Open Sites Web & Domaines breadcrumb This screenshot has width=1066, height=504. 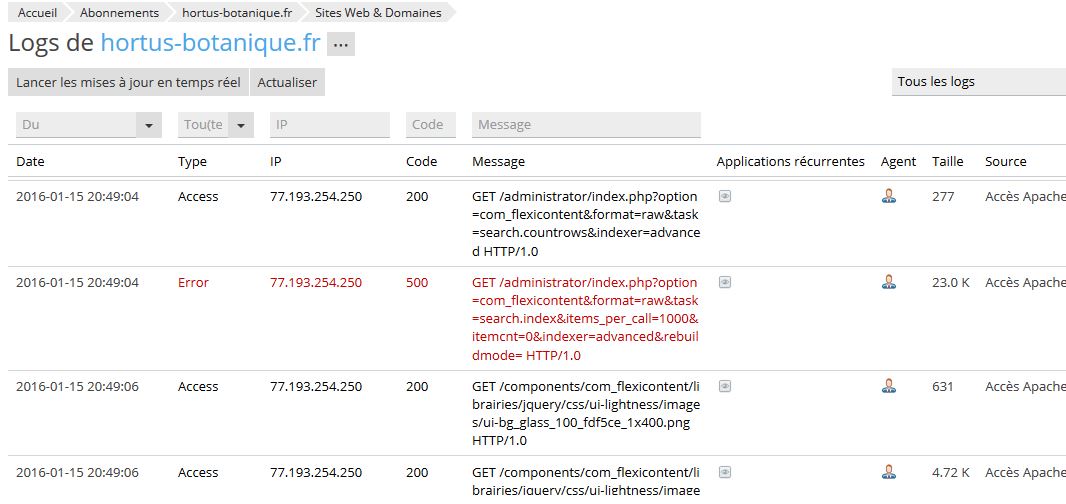point(378,12)
